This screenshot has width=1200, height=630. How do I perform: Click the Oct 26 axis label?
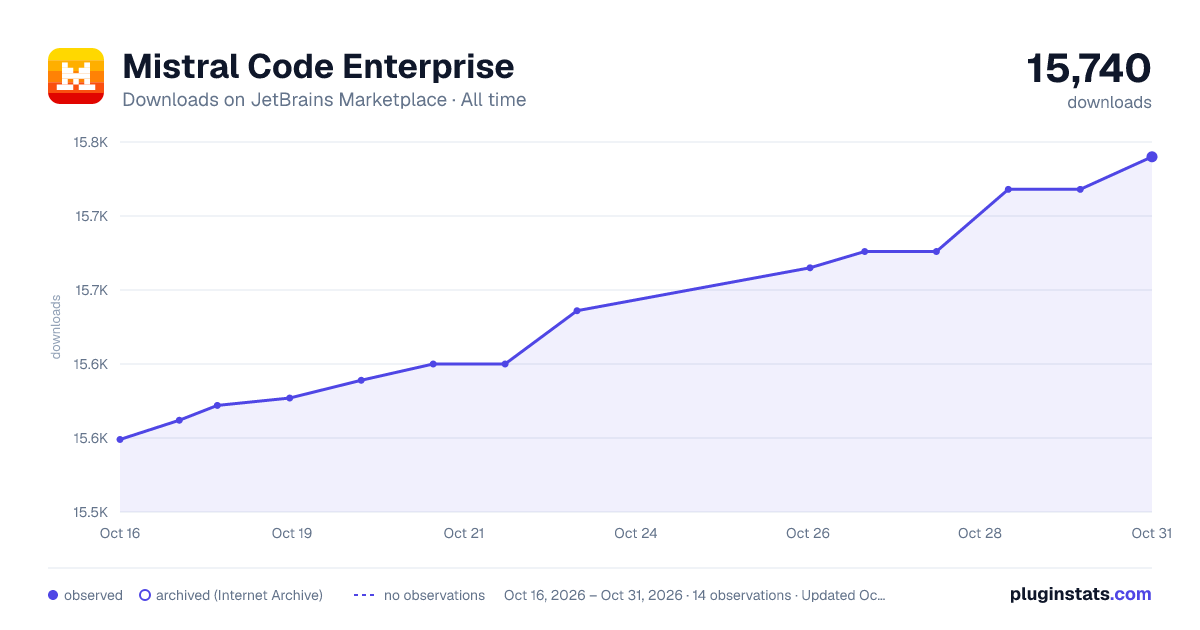pyautogui.click(x=808, y=533)
